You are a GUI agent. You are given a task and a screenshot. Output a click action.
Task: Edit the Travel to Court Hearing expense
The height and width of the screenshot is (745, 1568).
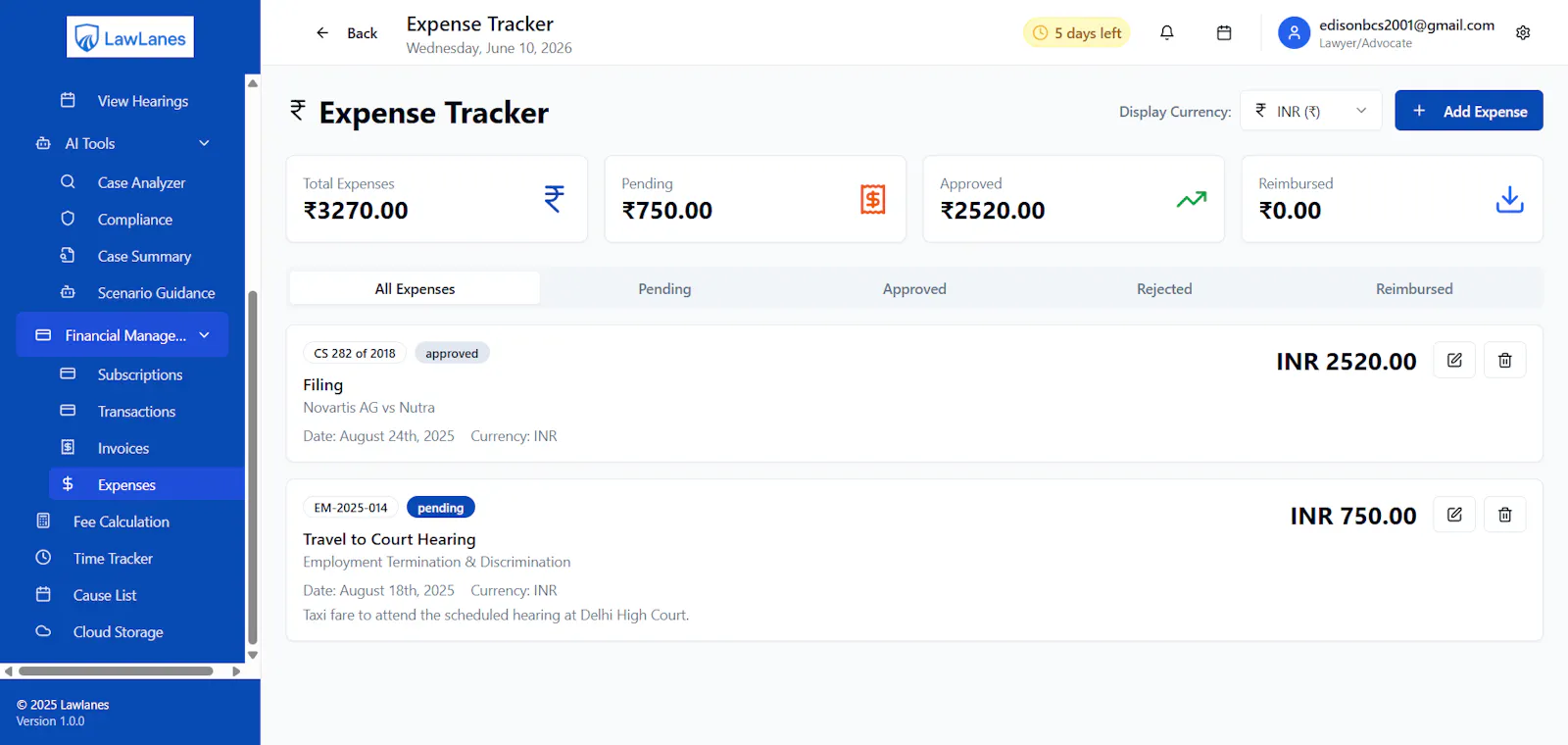(1454, 515)
